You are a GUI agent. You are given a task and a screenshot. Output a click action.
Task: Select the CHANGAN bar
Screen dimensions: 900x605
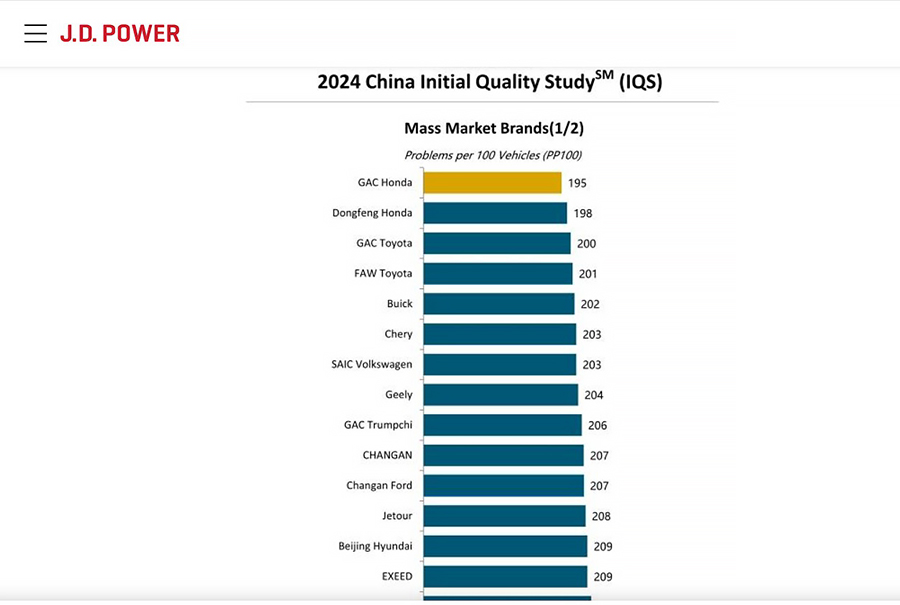point(503,455)
